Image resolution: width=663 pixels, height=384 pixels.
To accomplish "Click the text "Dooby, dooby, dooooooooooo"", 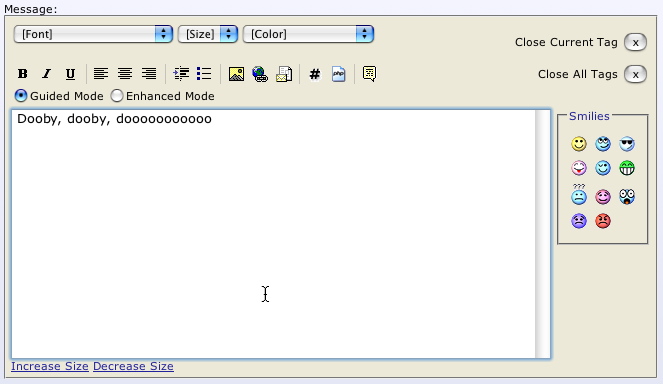I will pyautogui.click(x=114, y=119).
